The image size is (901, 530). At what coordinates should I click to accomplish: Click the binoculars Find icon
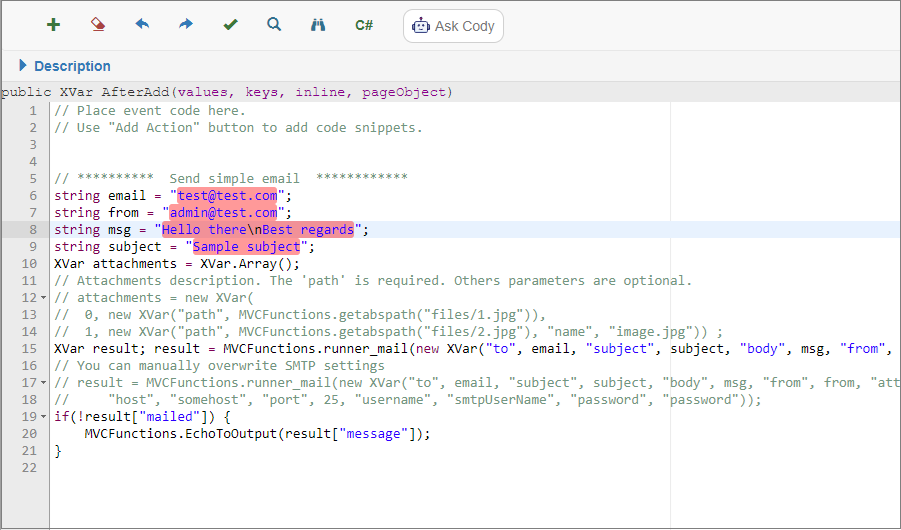click(318, 25)
